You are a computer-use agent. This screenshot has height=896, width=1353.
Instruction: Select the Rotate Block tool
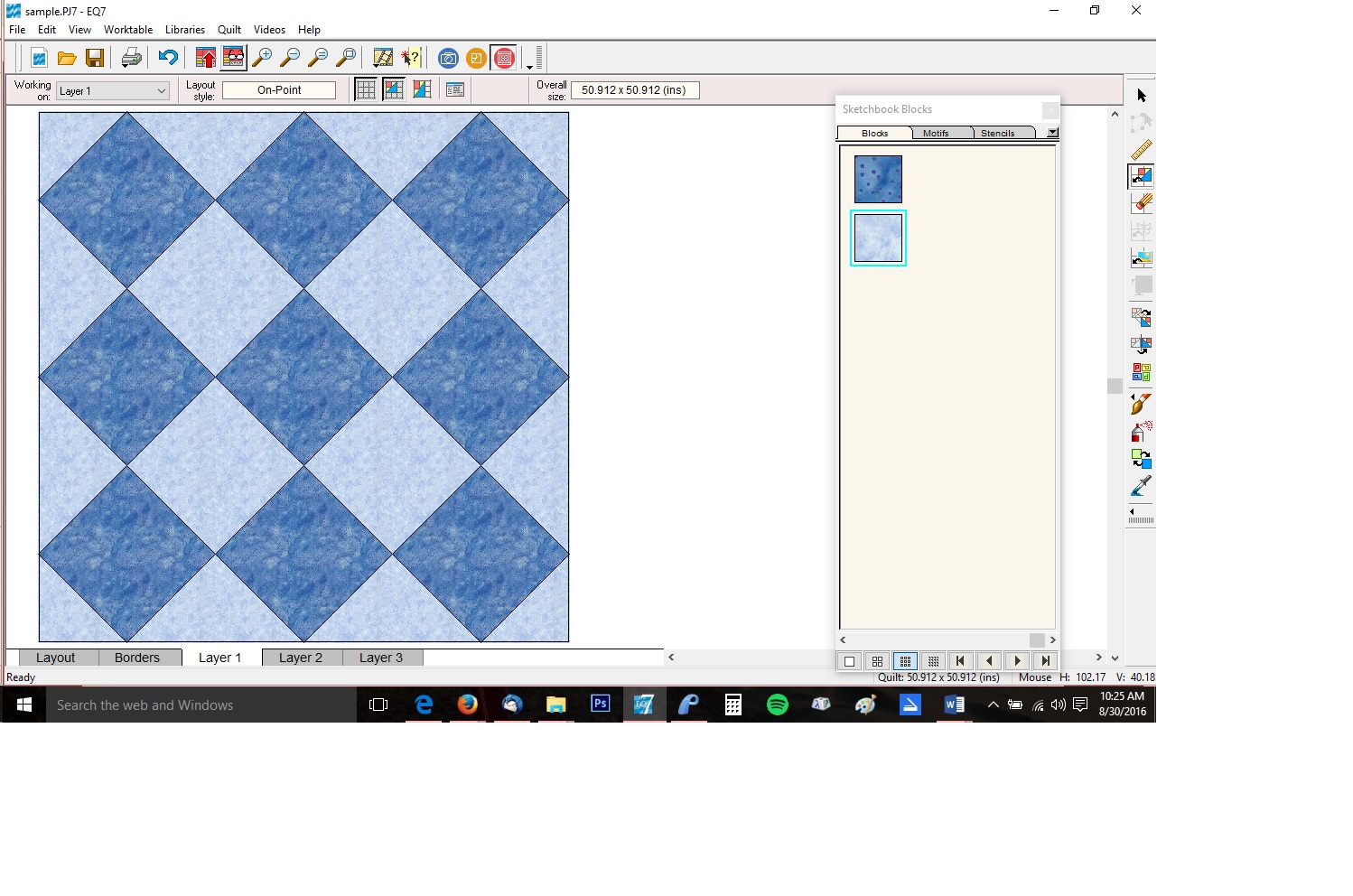(x=1141, y=317)
